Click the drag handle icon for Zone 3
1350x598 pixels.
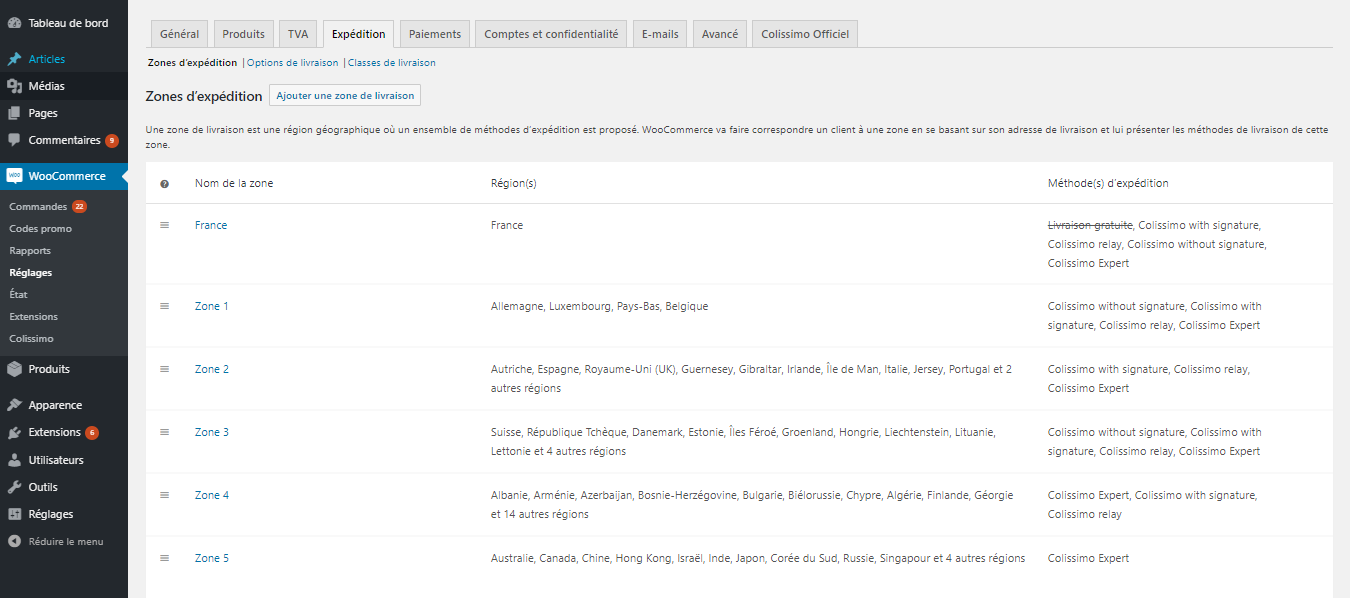click(x=165, y=432)
